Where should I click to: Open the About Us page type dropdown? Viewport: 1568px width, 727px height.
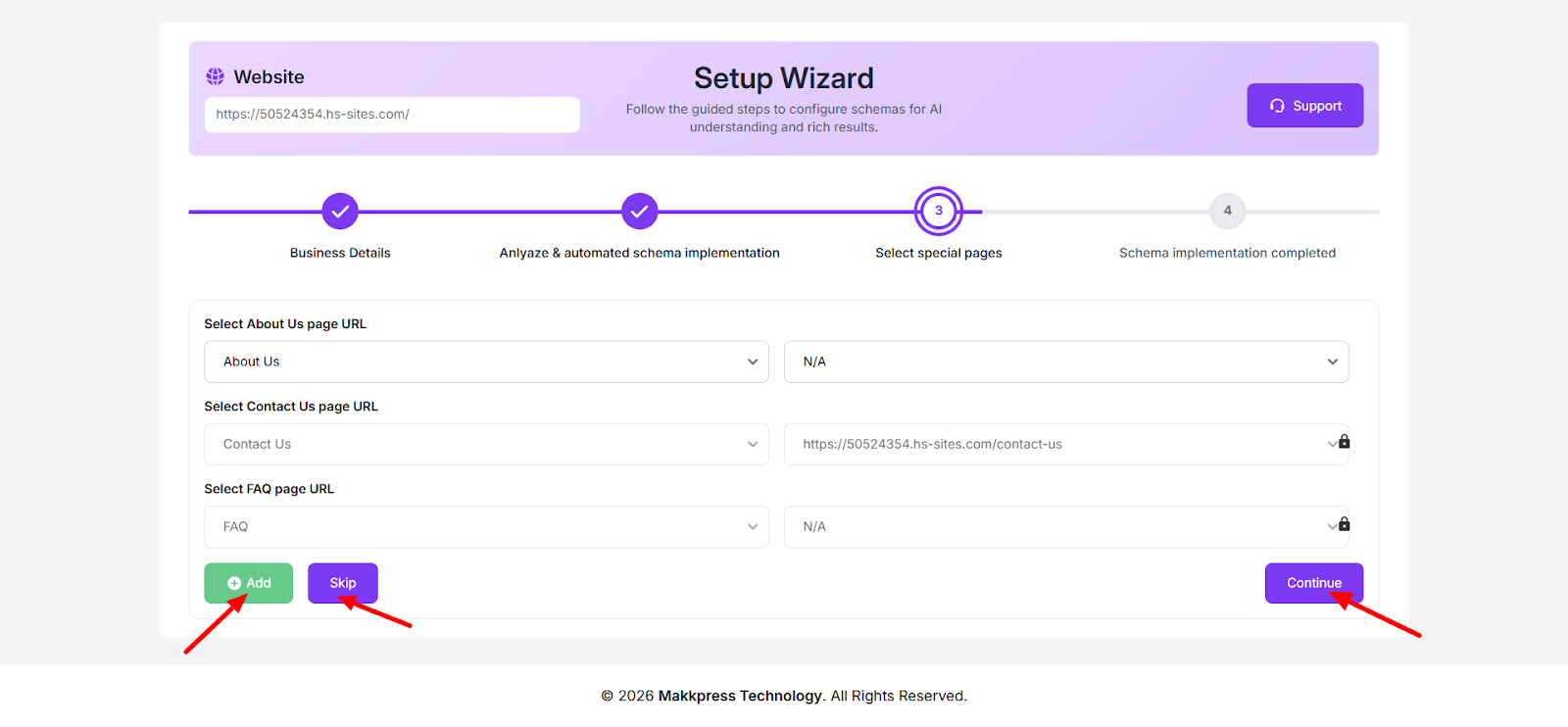click(486, 362)
